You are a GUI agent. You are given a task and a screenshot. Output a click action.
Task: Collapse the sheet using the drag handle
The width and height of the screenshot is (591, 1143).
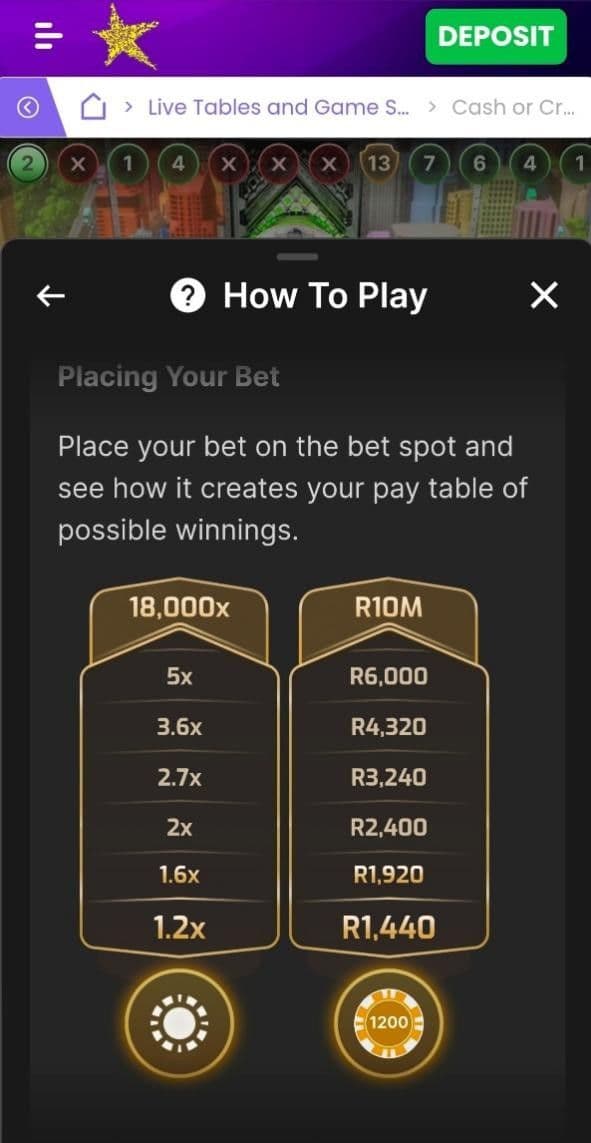[296, 258]
